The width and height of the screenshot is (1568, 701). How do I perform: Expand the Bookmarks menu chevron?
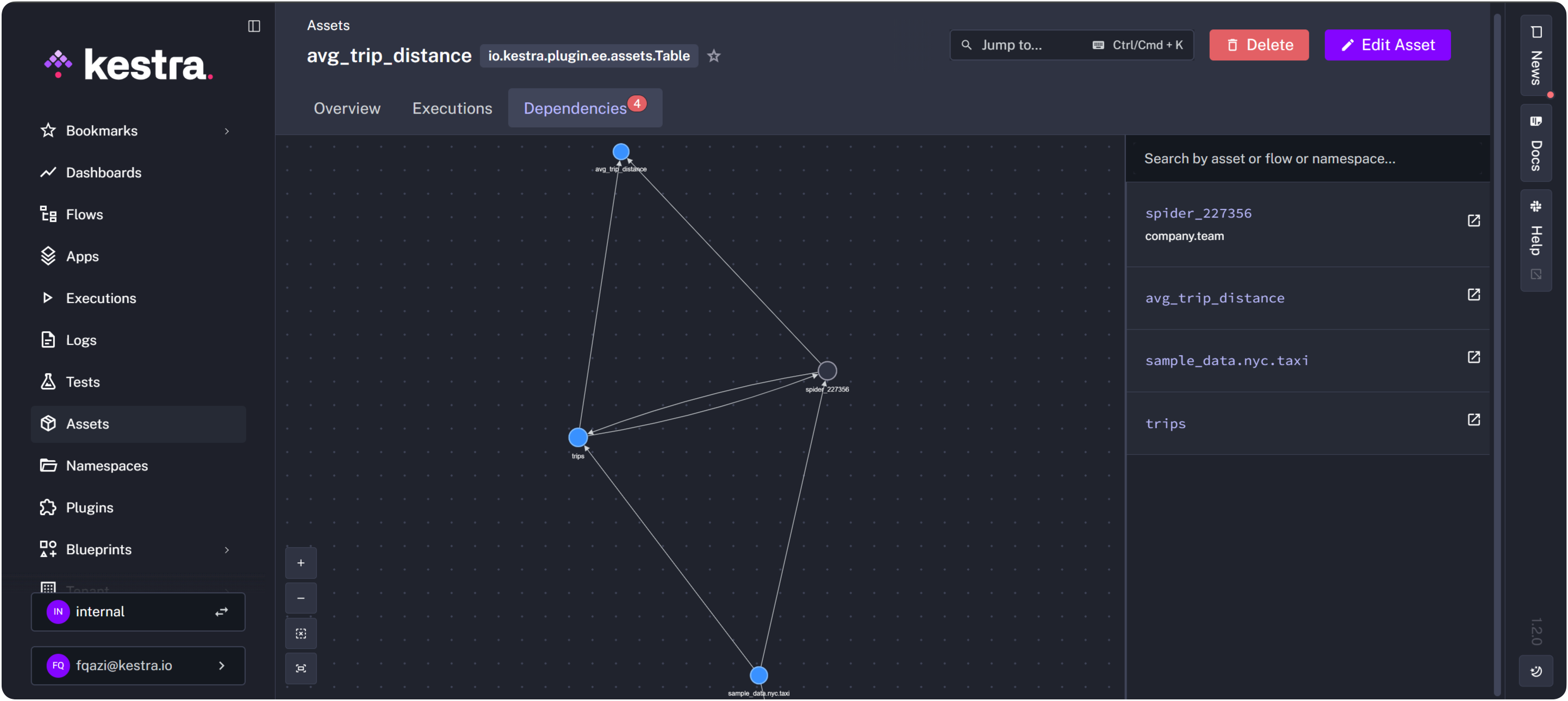226,131
